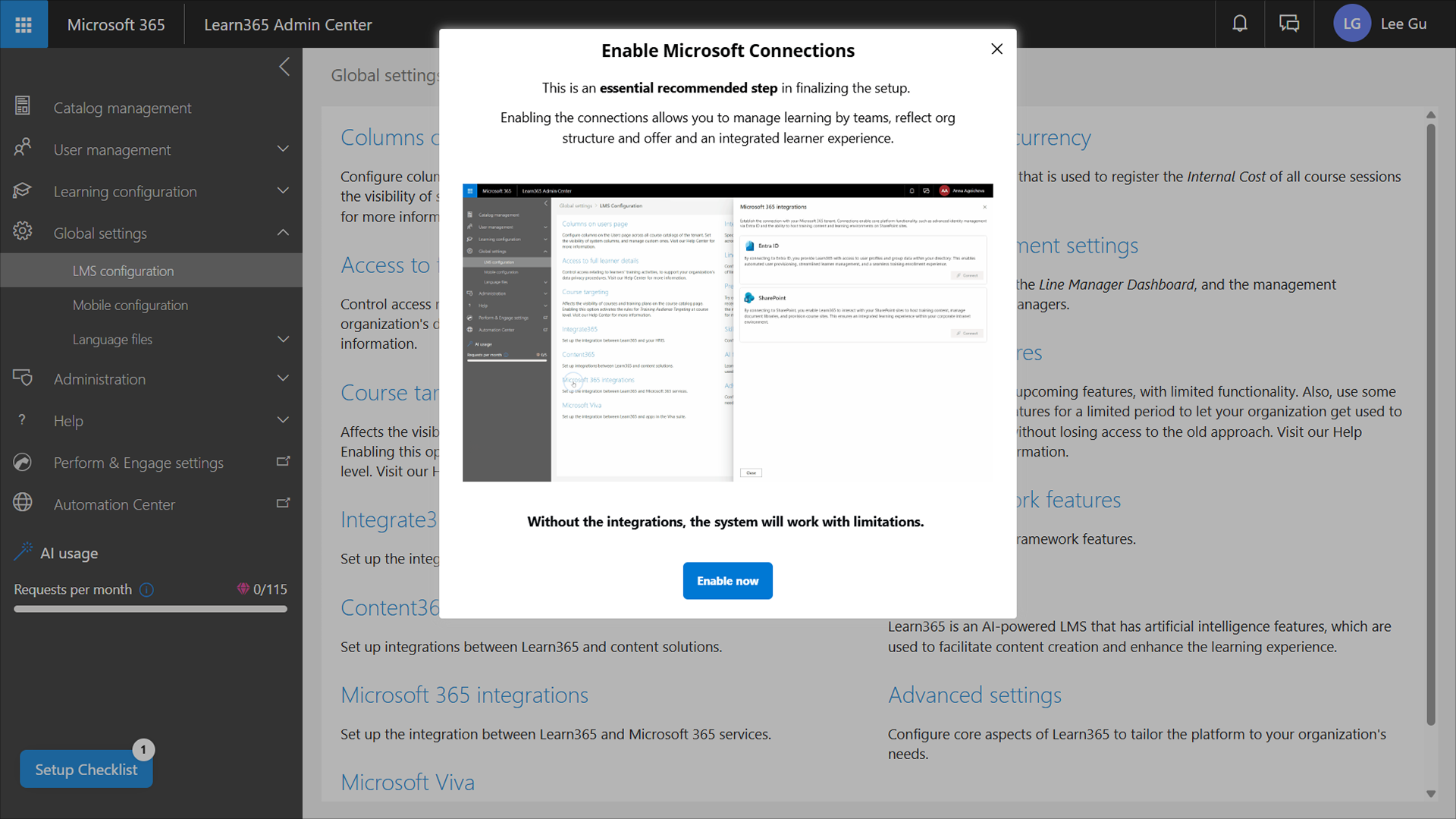This screenshot has width=1456, height=819.
Task: Open the Microsoft 365 app launcher grid
Action: point(24,24)
